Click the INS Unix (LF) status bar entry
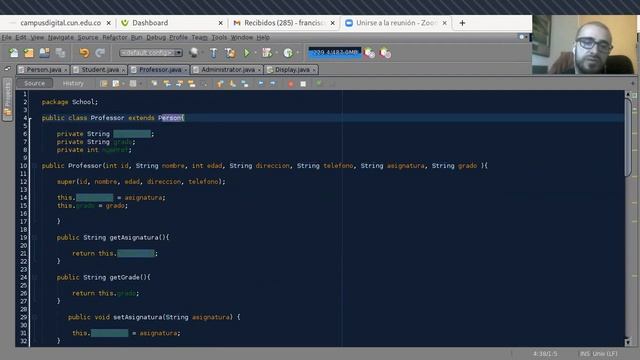This screenshot has width=640, height=360. pyautogui.click(x=599, y=353)
